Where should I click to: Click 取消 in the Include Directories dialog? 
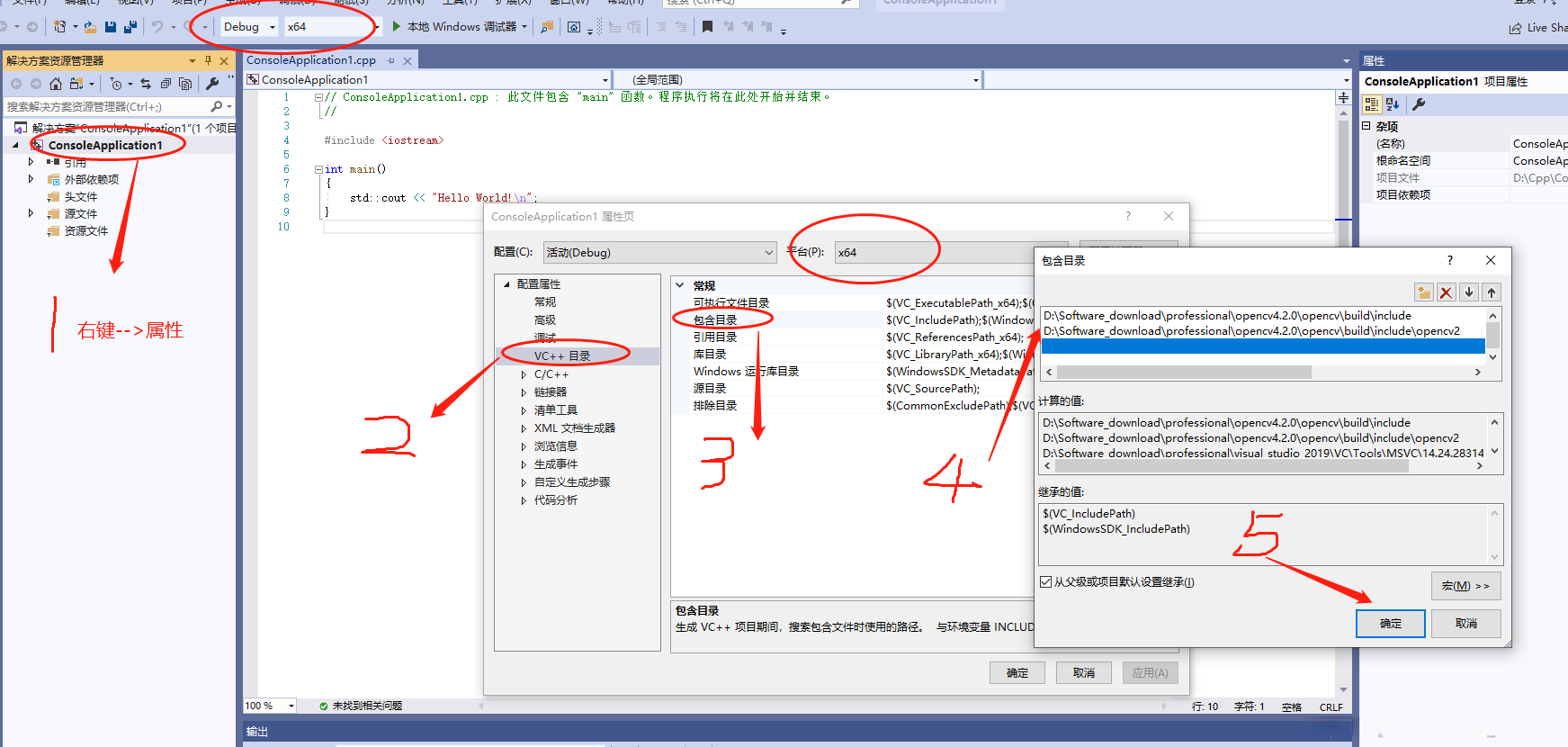pyautogui.click(x=1466, y=624)
